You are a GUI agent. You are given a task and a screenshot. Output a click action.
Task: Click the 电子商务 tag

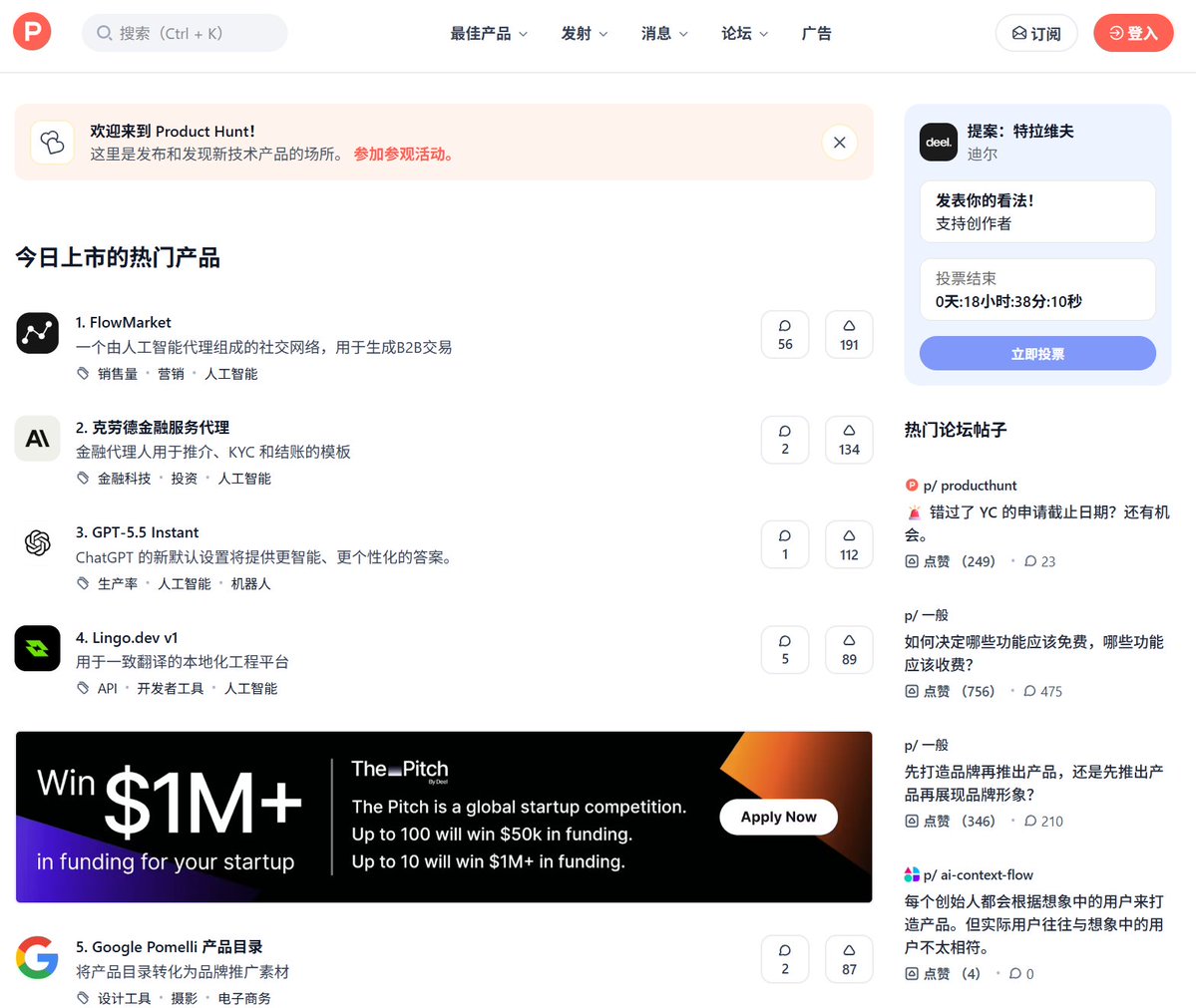244,998
